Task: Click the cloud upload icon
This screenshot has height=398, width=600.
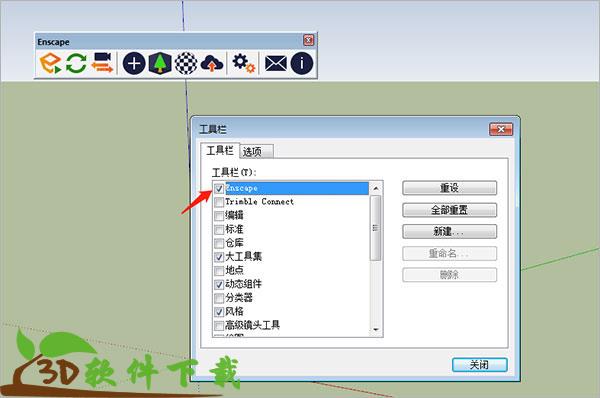Action: pyautogui.click(x=212, y=63)
